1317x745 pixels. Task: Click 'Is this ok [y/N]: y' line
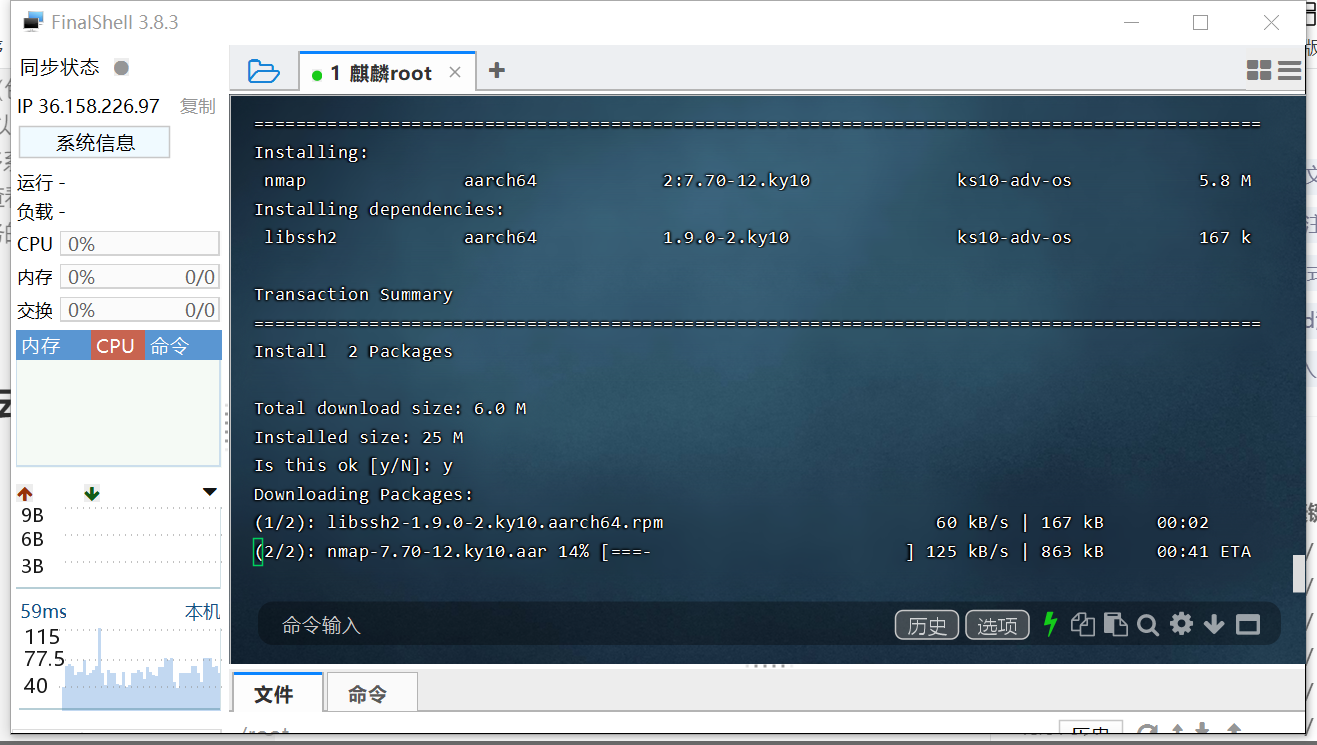tap(353, 465)
